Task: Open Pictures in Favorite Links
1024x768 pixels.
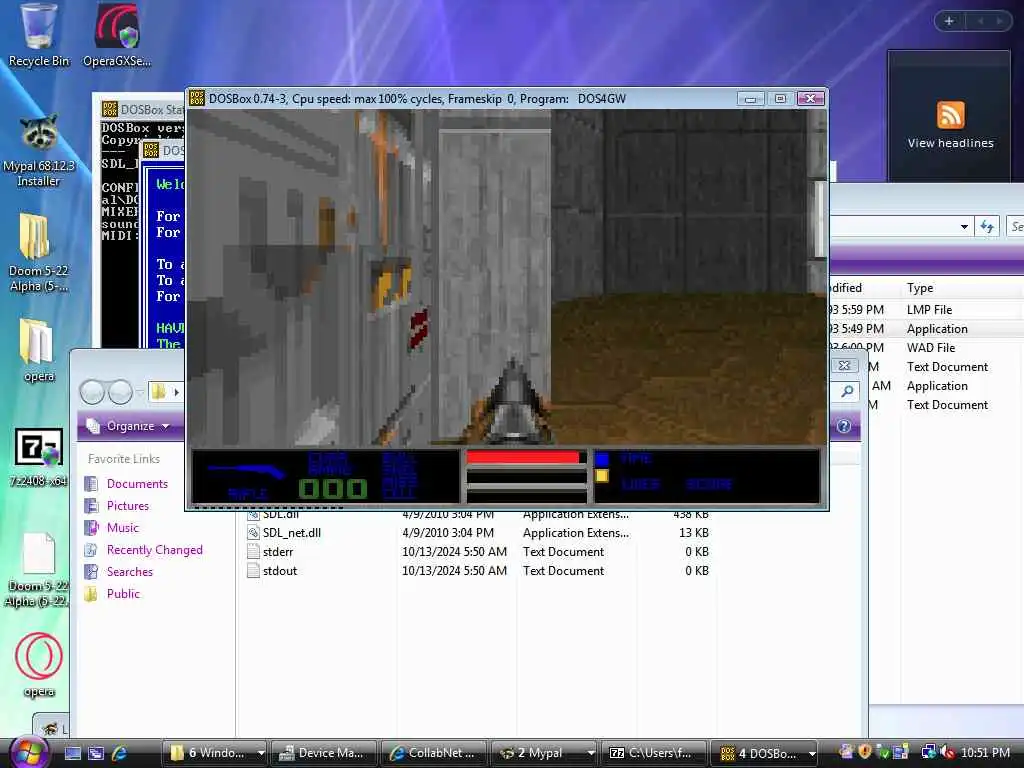Action: tap(127, 505)
